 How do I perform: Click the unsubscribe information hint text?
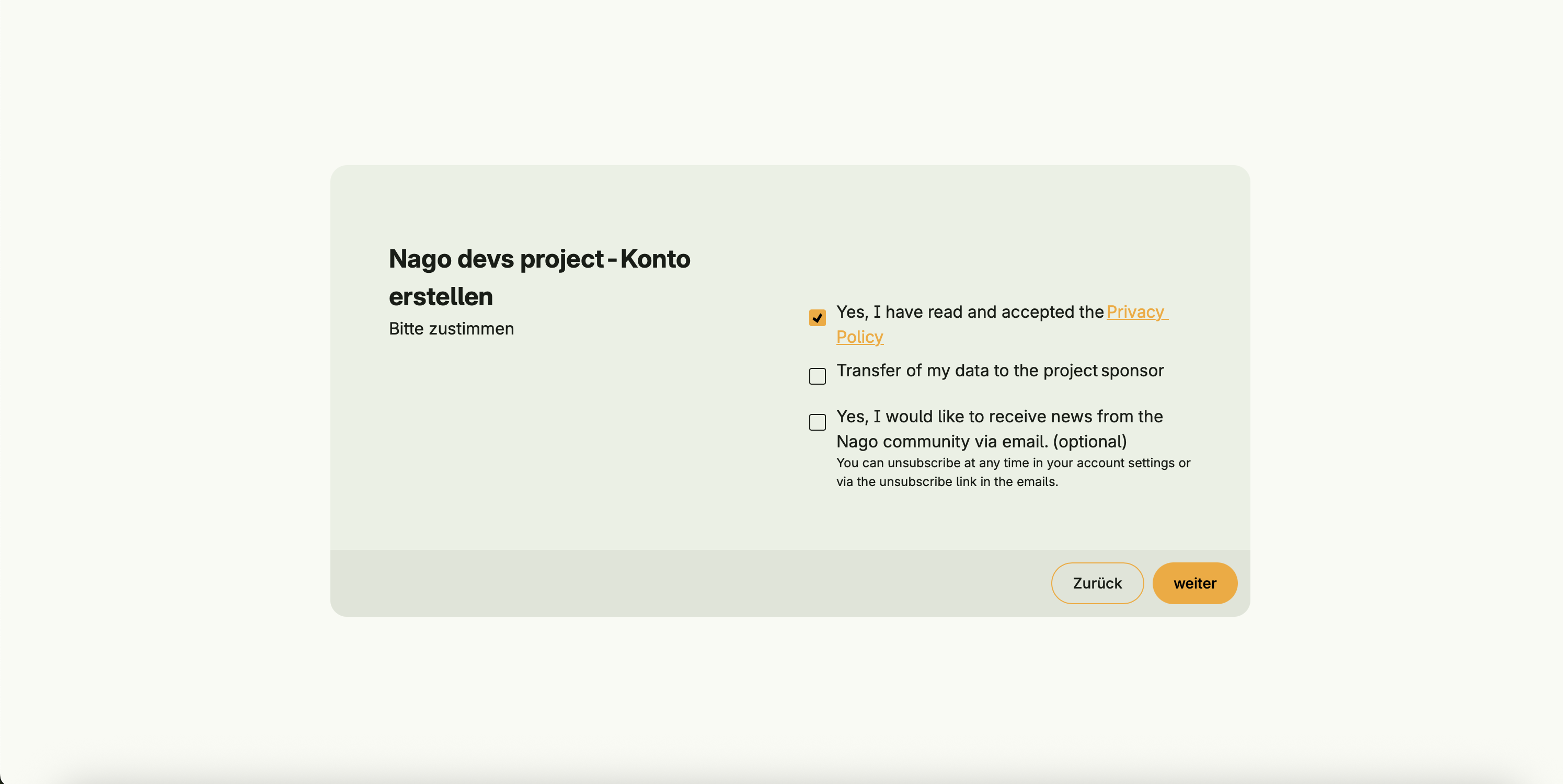pyautogui.click(x=1013, y=463)
